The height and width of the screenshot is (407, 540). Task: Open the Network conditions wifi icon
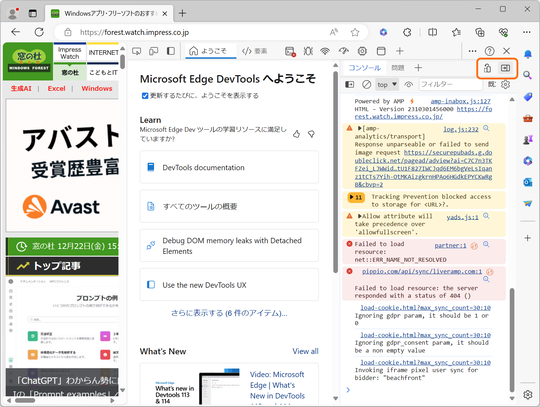coord(325,51)
